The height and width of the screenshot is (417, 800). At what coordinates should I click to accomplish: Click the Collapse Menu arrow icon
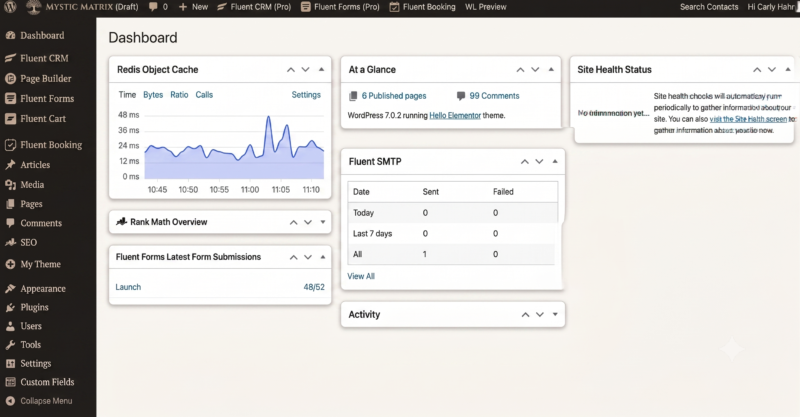pos(10,401)
